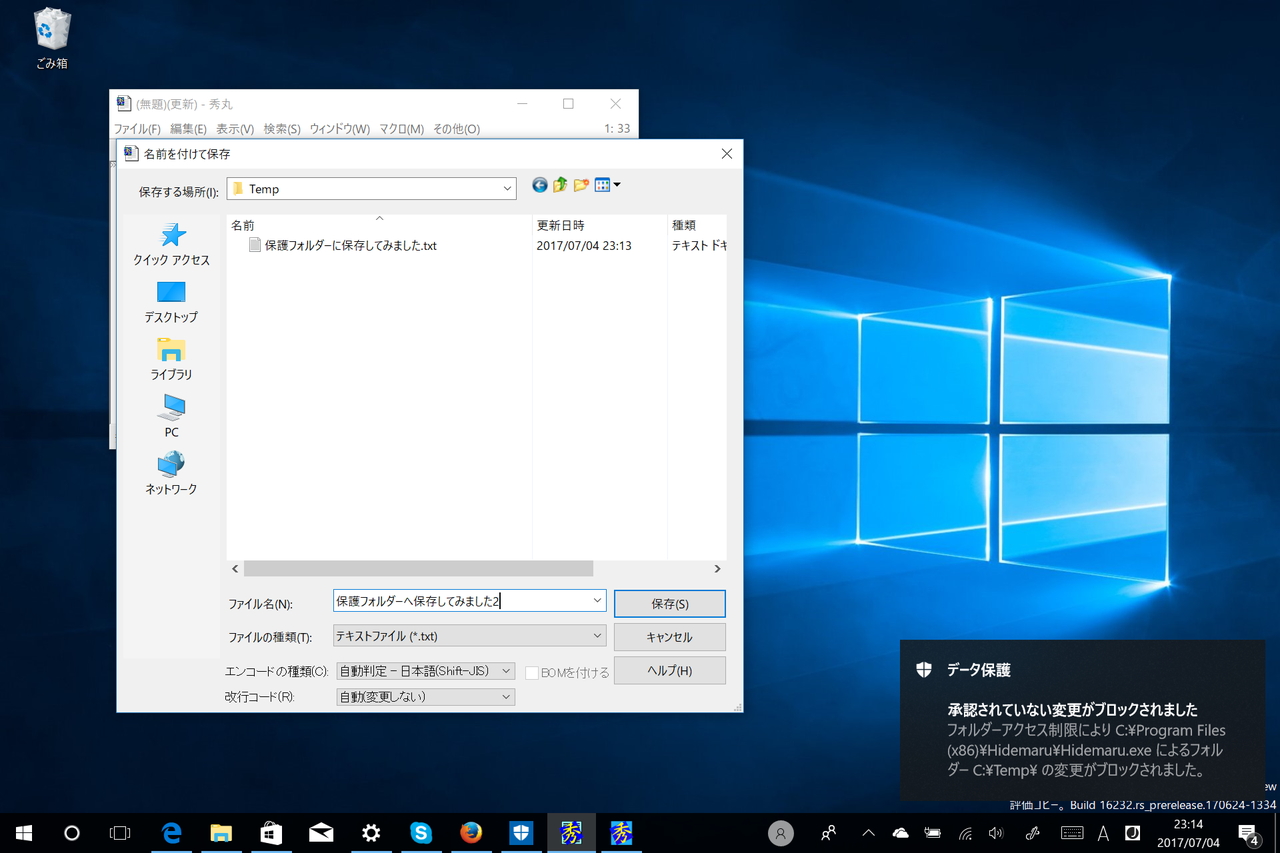Screen dimensions: 1280x853
Task: Navigate up one folder level
Action: (x=560, y=185)
